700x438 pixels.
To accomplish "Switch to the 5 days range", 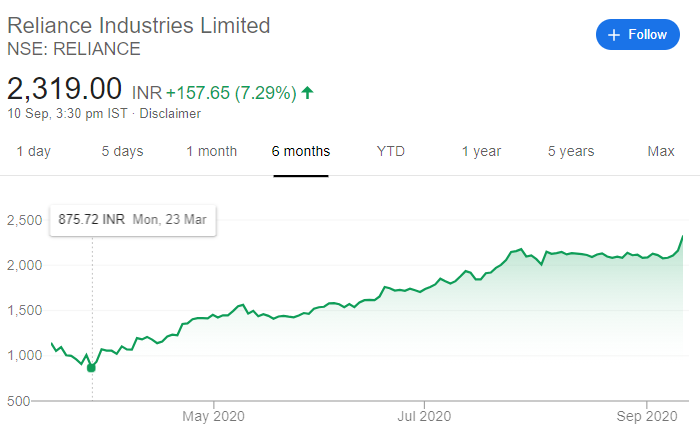I will coord(122,151).
